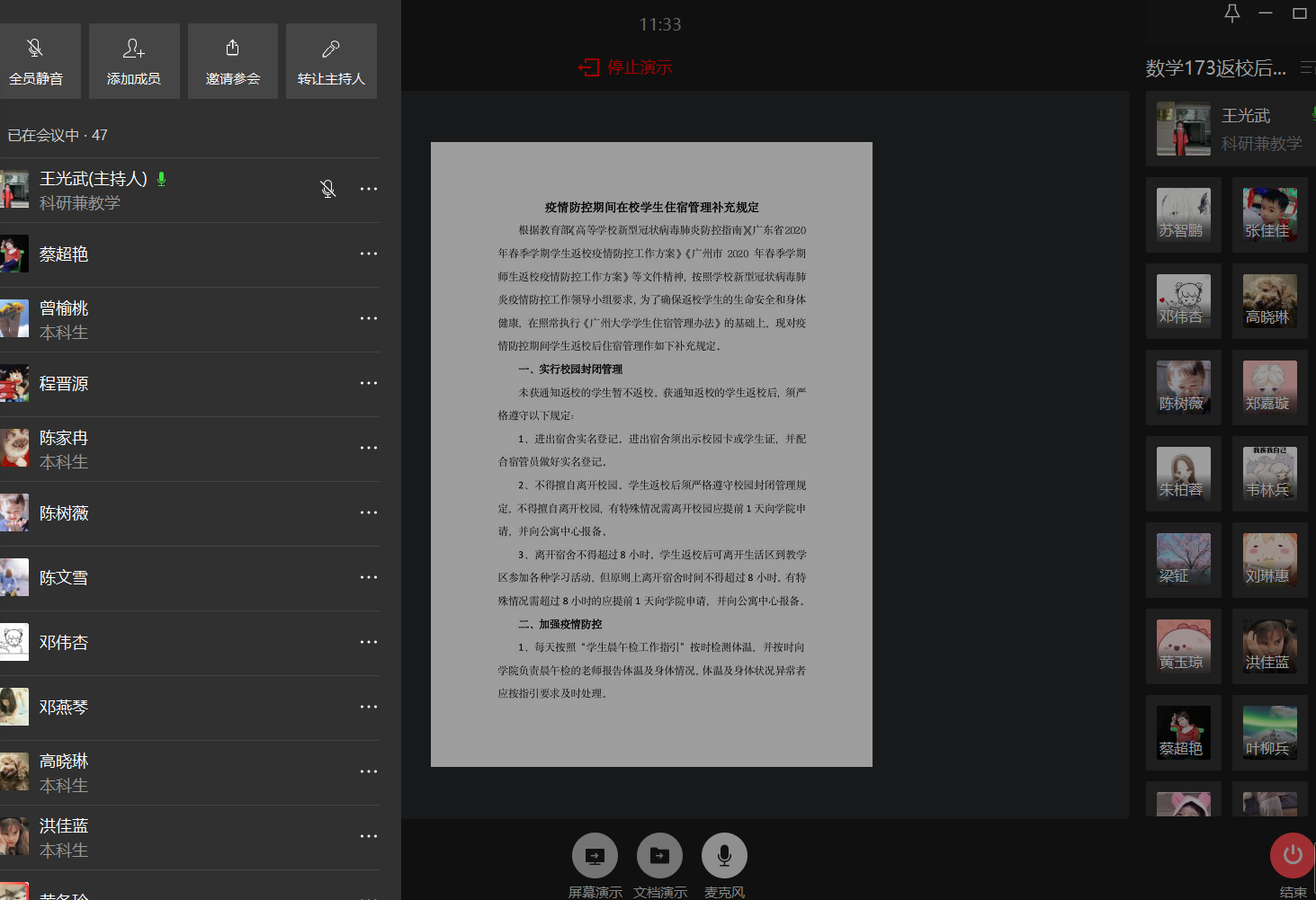Pin the meeting window on top
This screenshot has height=900, width=1316.
pyautogui.click(x=1232, y=13)
